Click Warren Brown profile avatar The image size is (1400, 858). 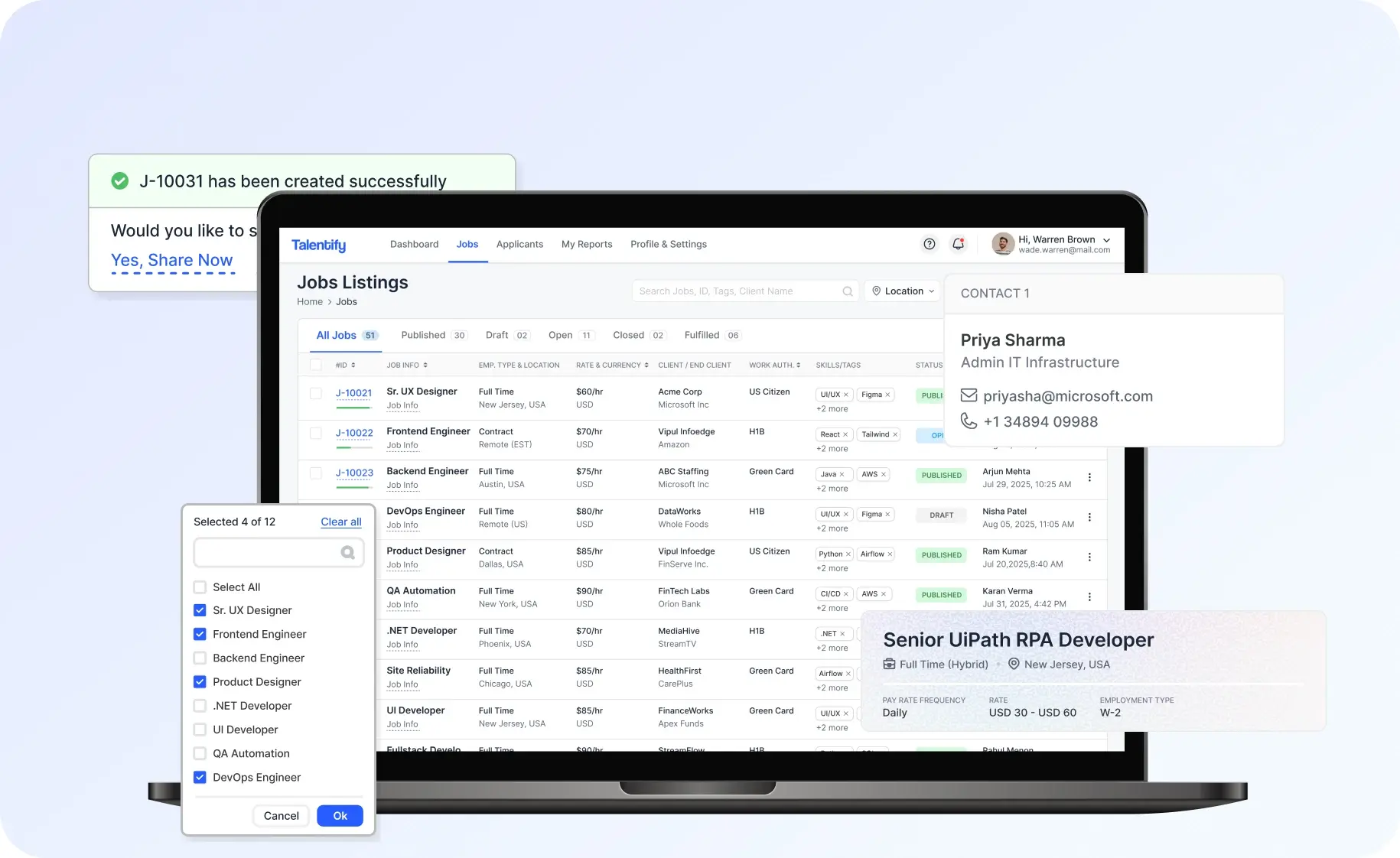coord(1002,244)
